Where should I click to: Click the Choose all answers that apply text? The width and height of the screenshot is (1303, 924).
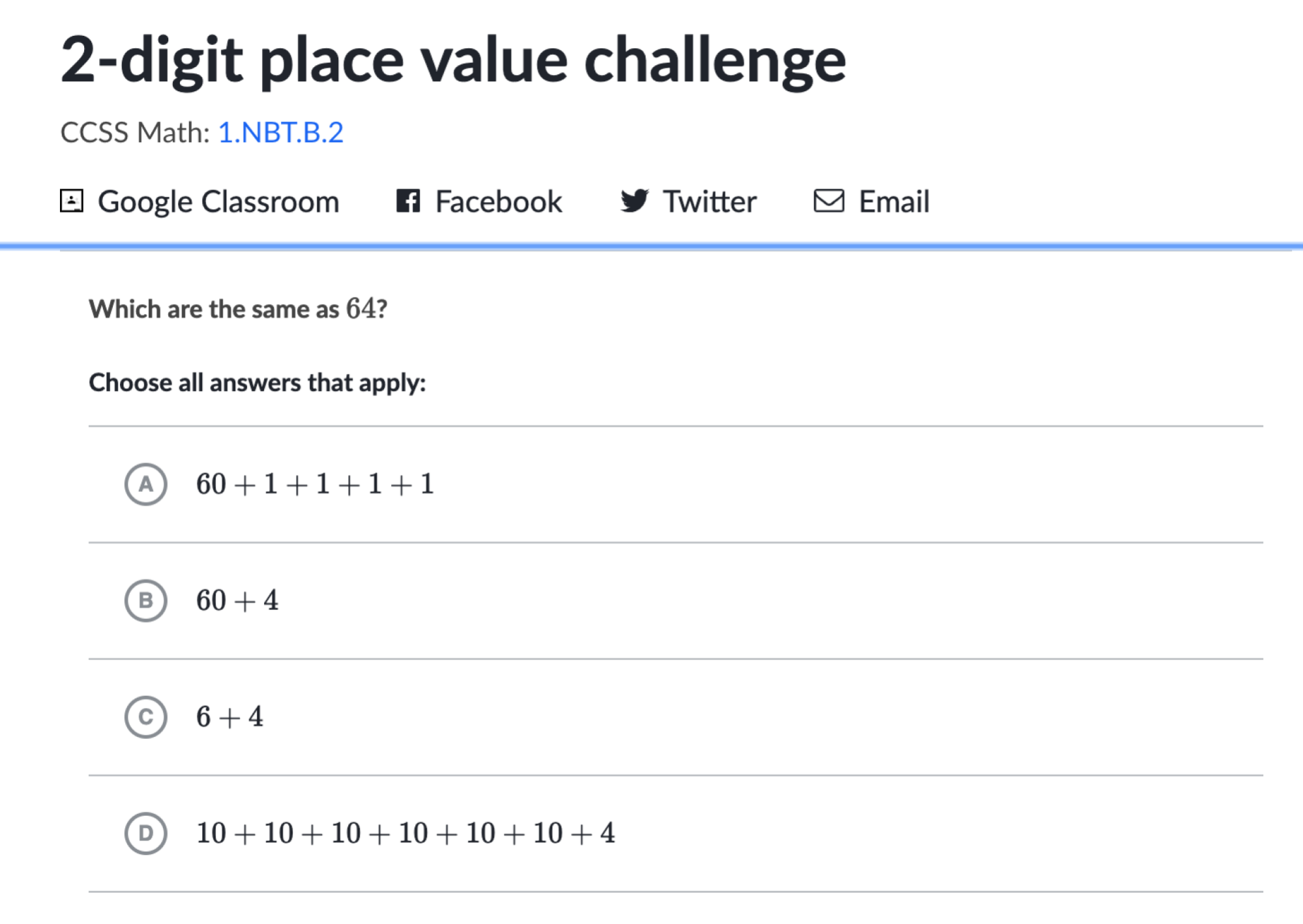pos(257,383)
